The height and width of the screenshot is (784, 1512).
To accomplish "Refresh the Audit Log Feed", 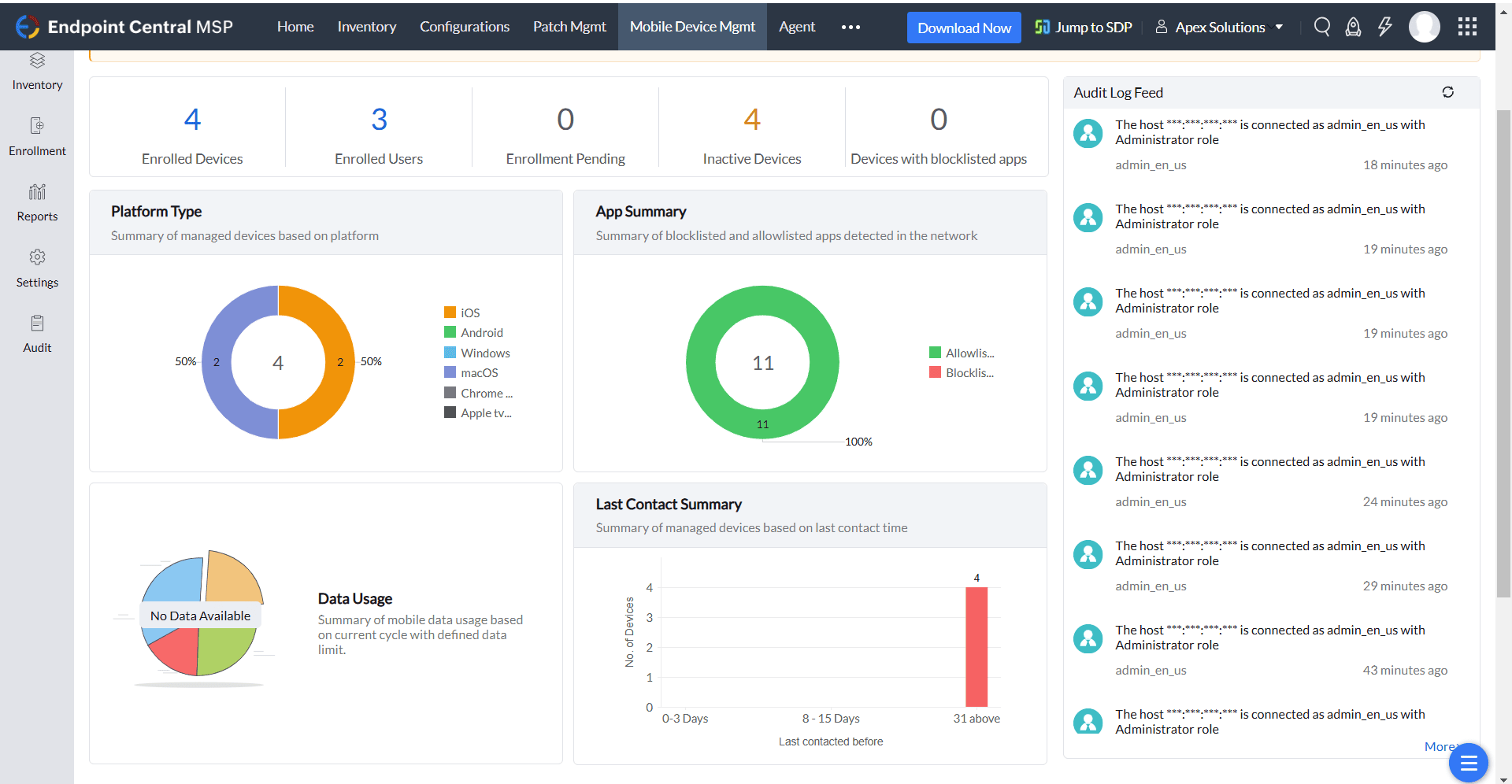I will (1448, 92).
